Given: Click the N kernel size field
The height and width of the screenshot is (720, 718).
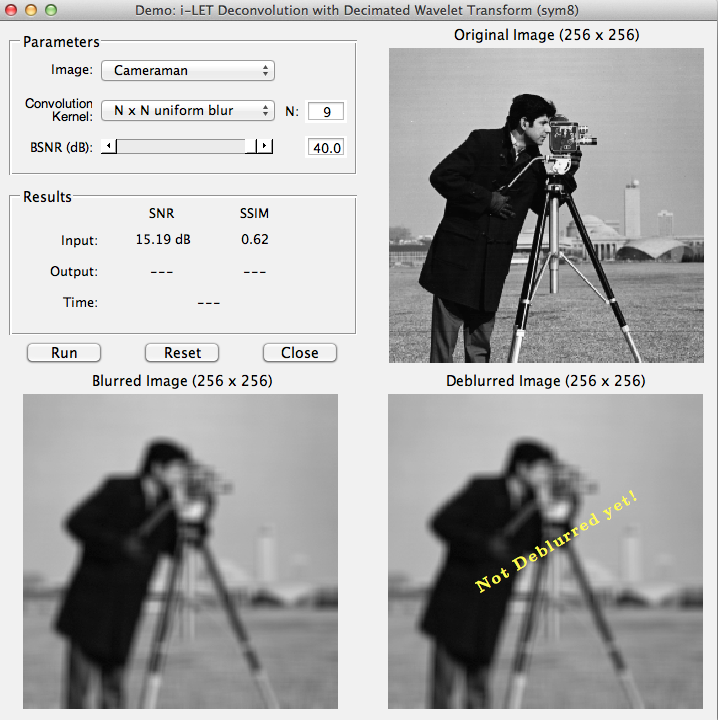Looking at the screenshot, I should click(x=325, y=111).
